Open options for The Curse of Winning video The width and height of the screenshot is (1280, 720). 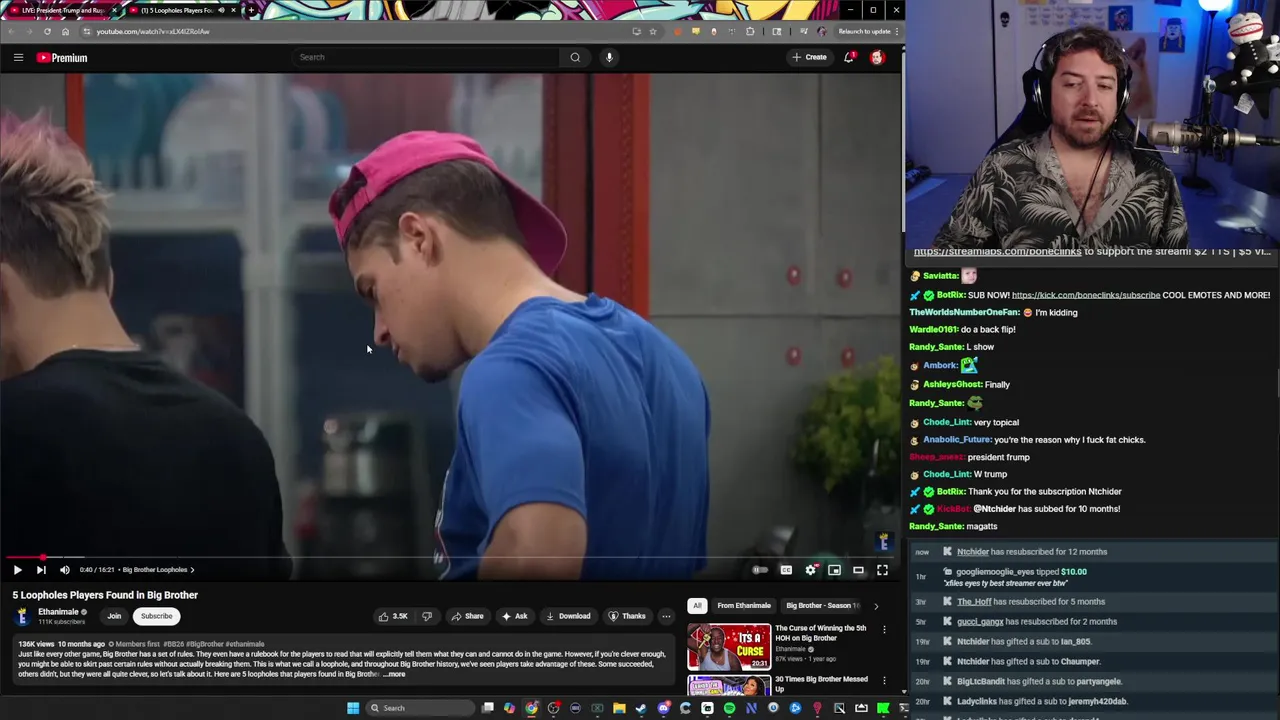[884, 629]
